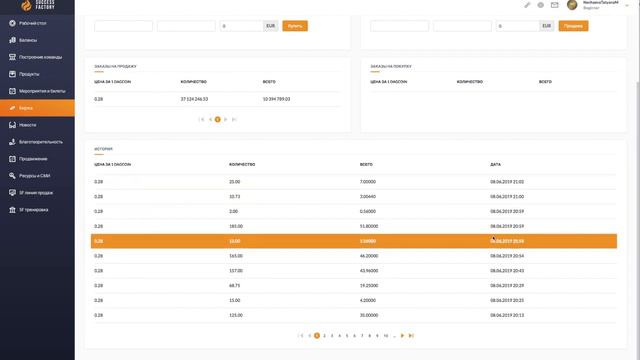This screenshot has height=360, width=640.
Task: Click history total 0.56000
Action: point(368,211)
